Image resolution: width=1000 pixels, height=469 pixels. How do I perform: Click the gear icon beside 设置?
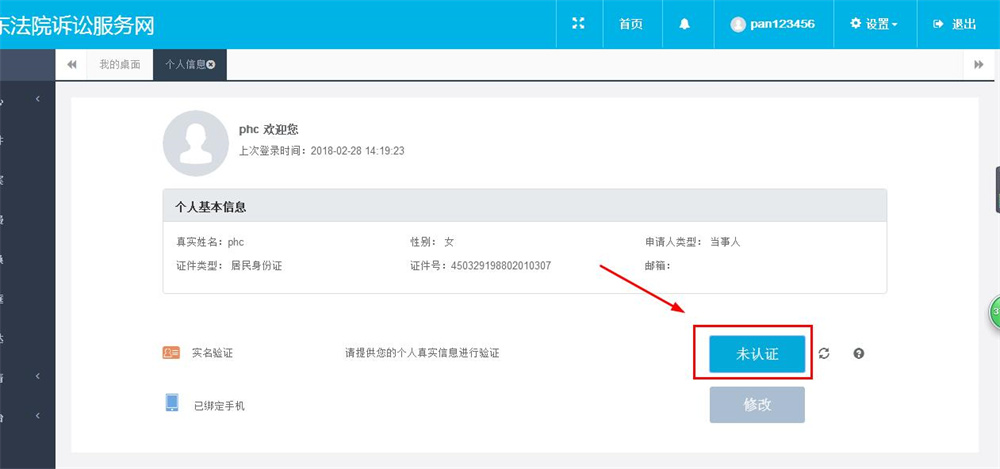tap(856, 24)
